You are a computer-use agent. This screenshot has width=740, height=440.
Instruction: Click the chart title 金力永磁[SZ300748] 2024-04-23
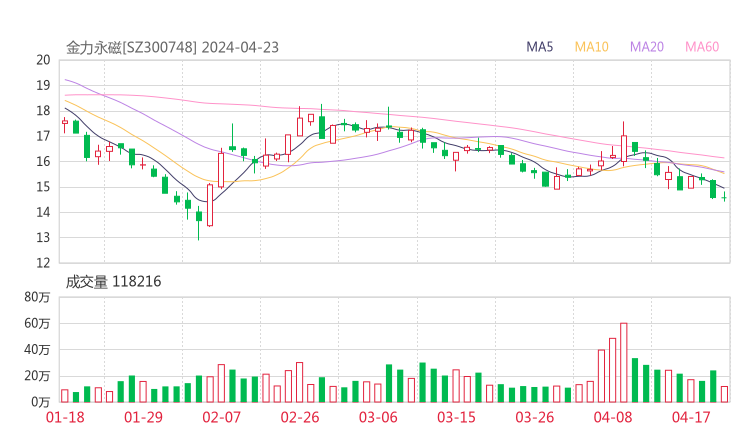(x=172, y=47)
